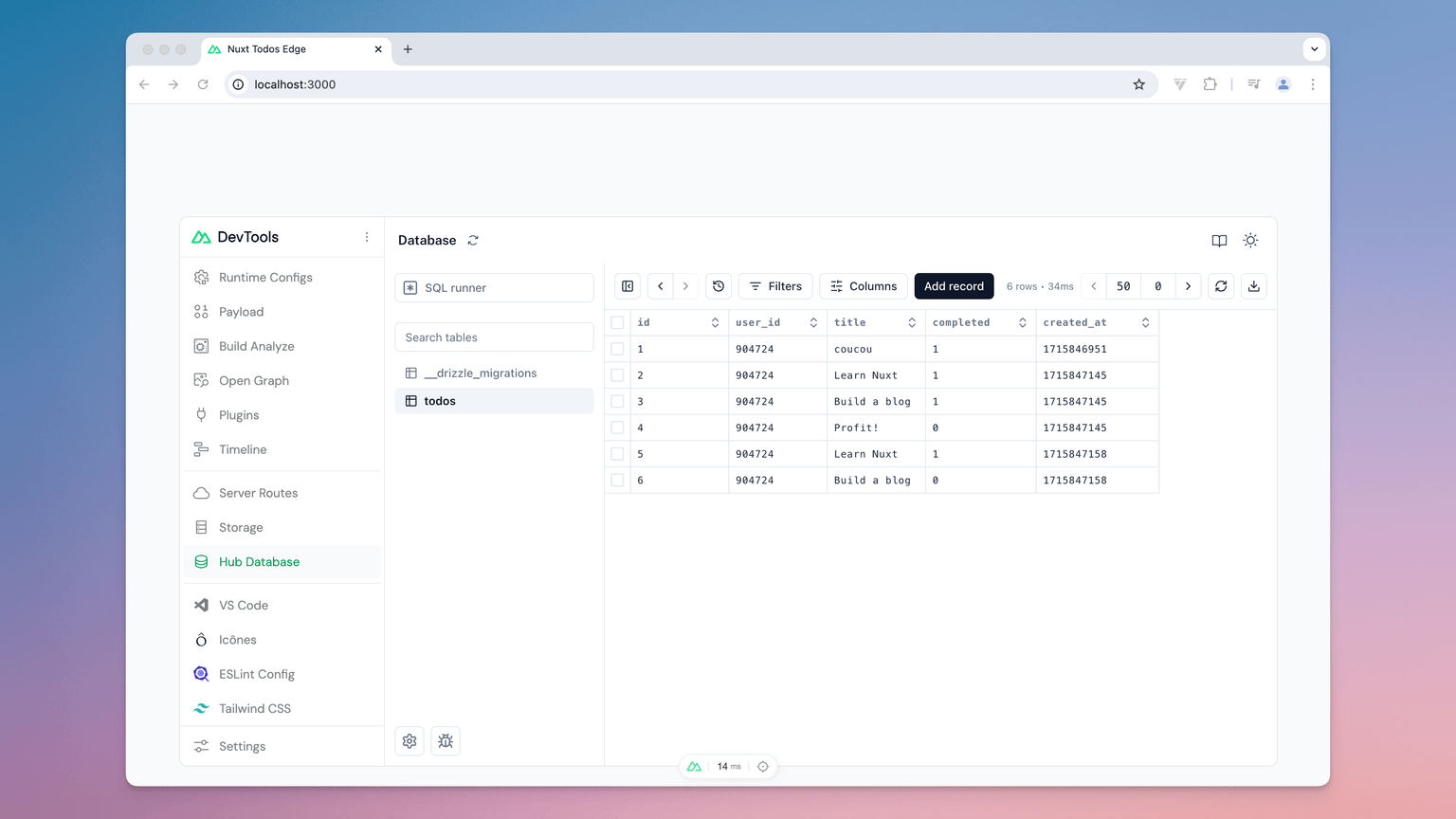Viewport: 1456px width, 819px height.
Task: Open the Columns visibility dropdown
Action: click(x=863, y=286)
